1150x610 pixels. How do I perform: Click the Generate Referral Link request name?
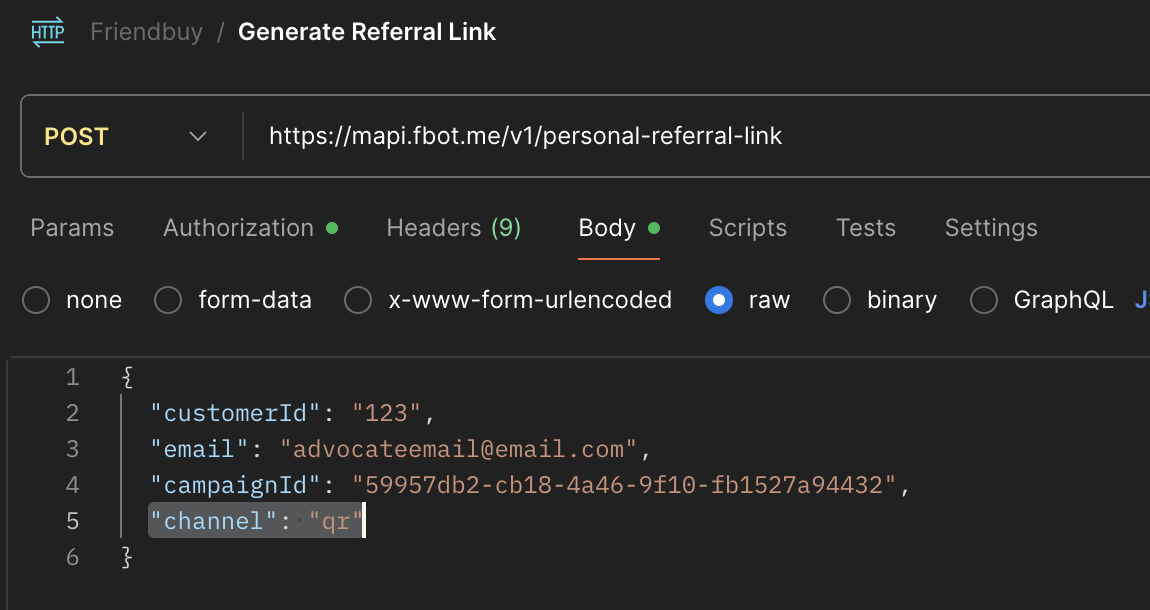(x=367, y=32)
